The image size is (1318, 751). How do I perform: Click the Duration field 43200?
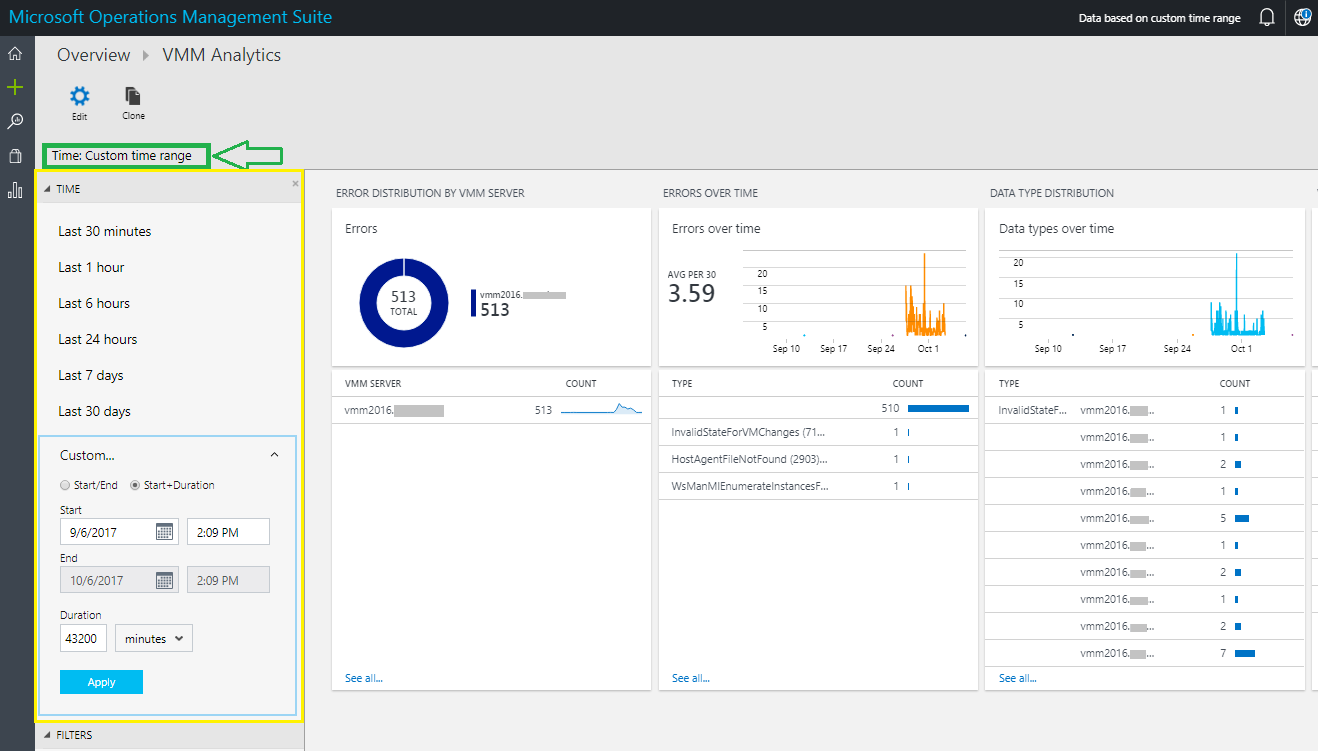[x=83, y=638]
